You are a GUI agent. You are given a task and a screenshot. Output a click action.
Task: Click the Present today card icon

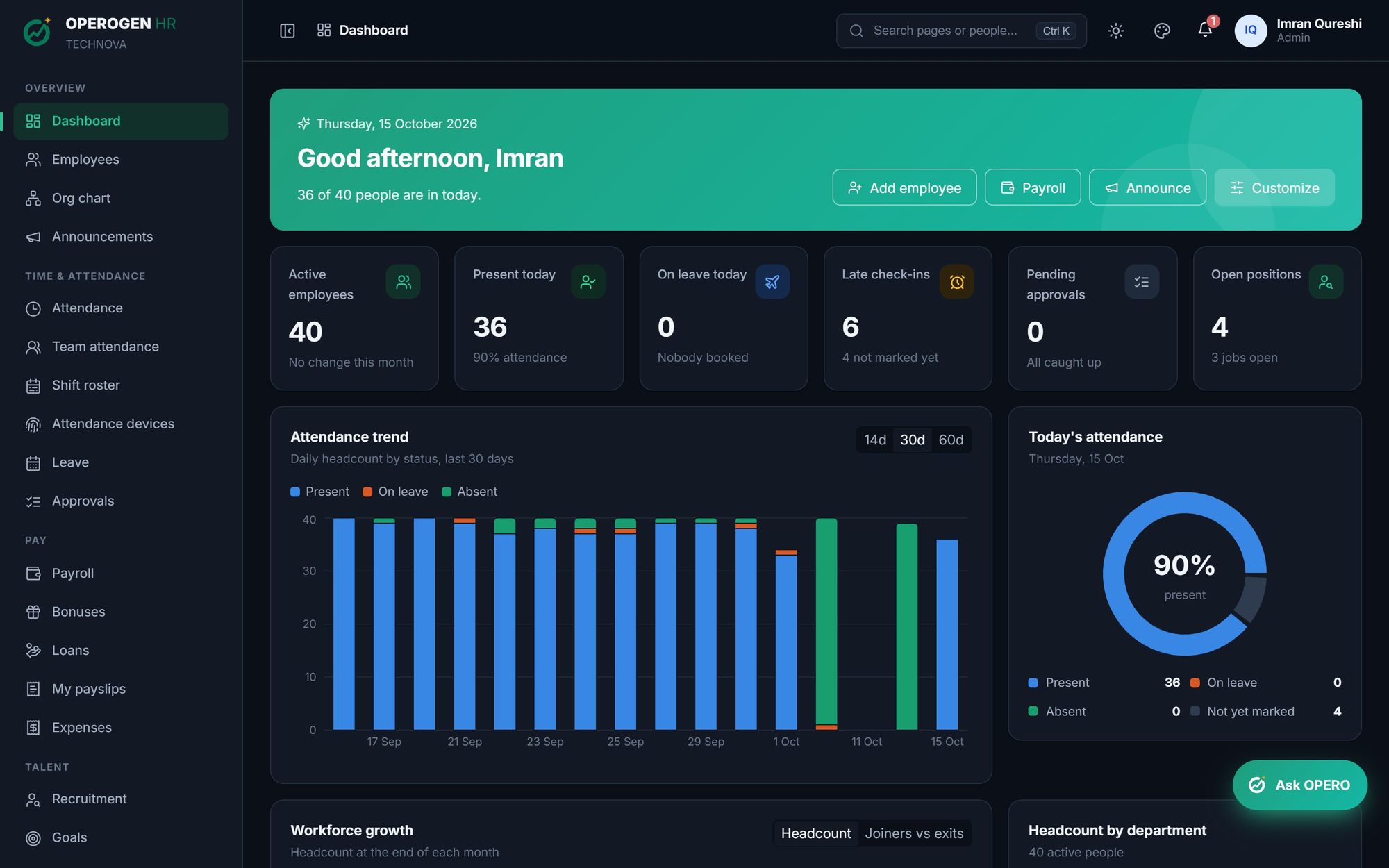(x=588, y=282)
